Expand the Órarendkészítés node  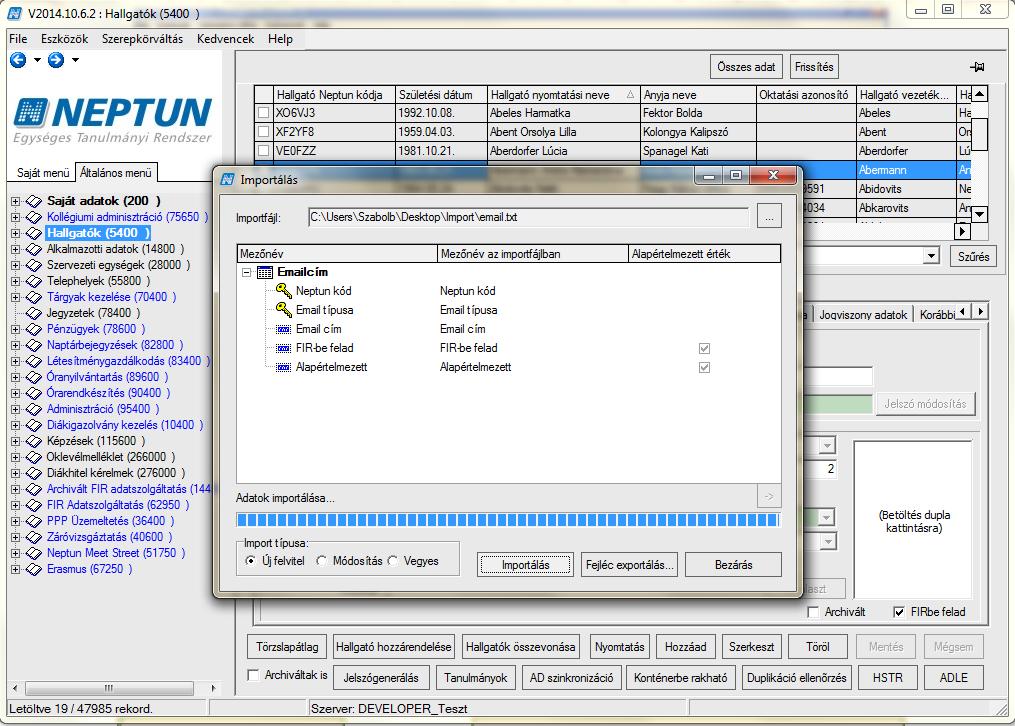tap(15, 393)
